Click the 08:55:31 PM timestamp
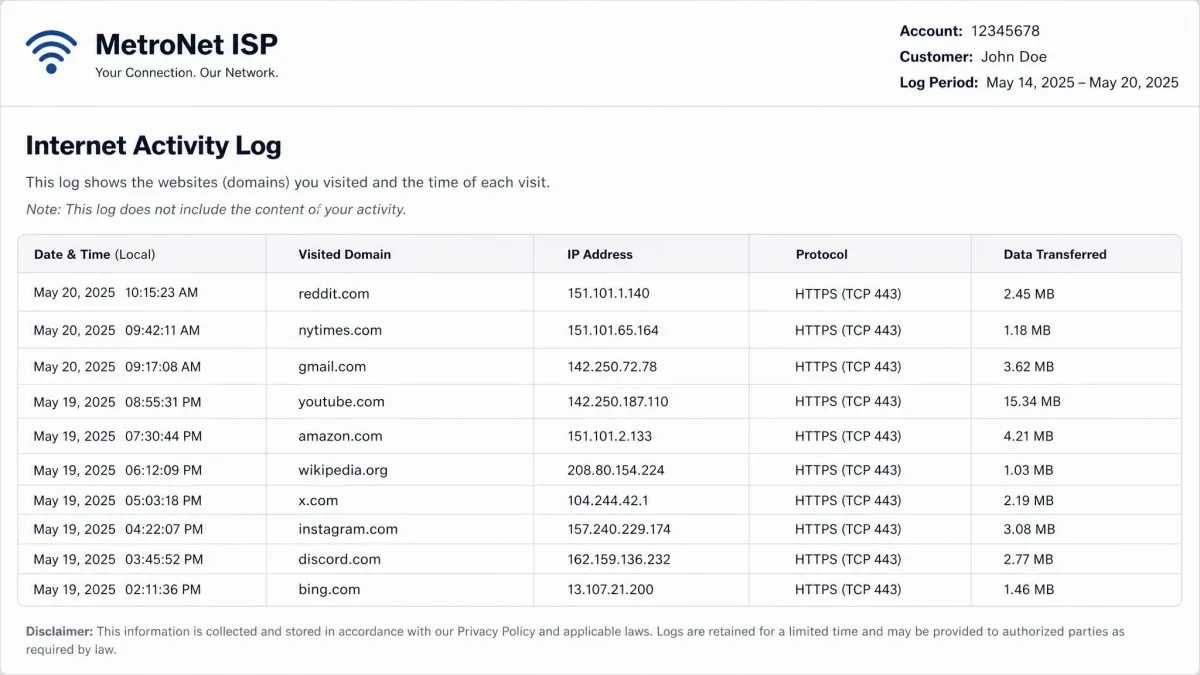The width and height of the screenshot is (1200, 675). click(163, 402)
